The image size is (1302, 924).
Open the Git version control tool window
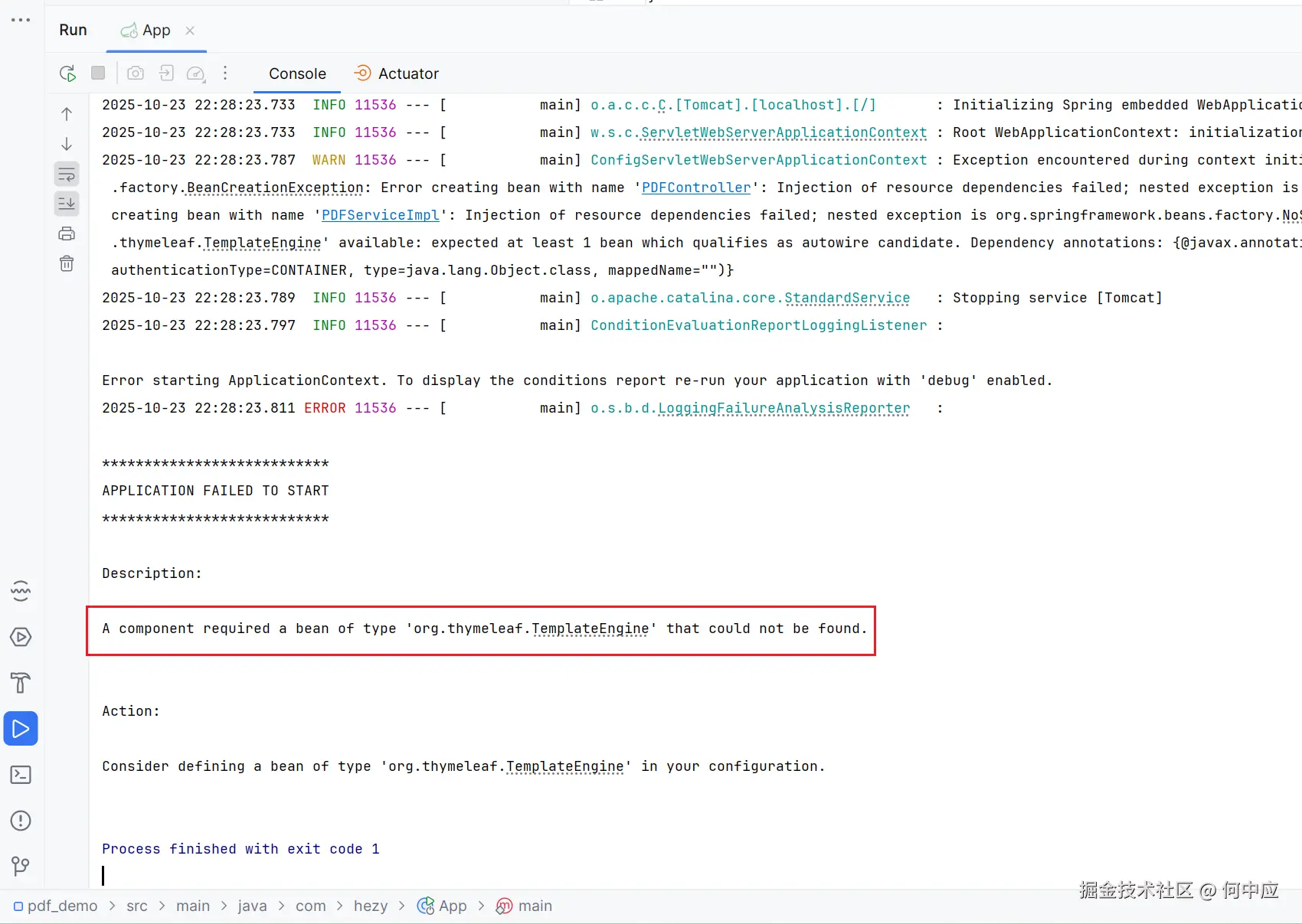tap(21, 866)
